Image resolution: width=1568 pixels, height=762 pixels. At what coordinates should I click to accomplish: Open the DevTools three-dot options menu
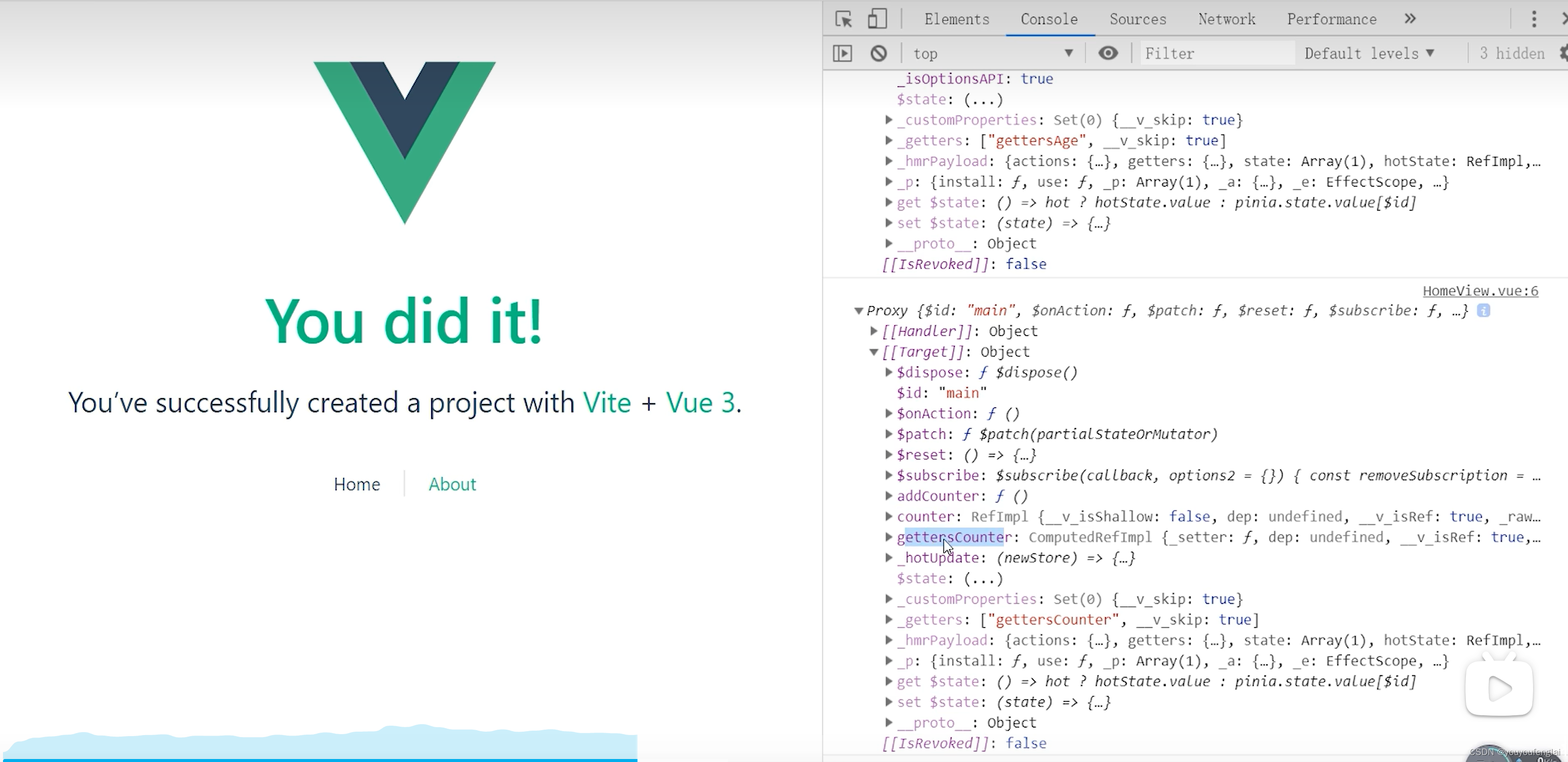(x=1534, y=19)
